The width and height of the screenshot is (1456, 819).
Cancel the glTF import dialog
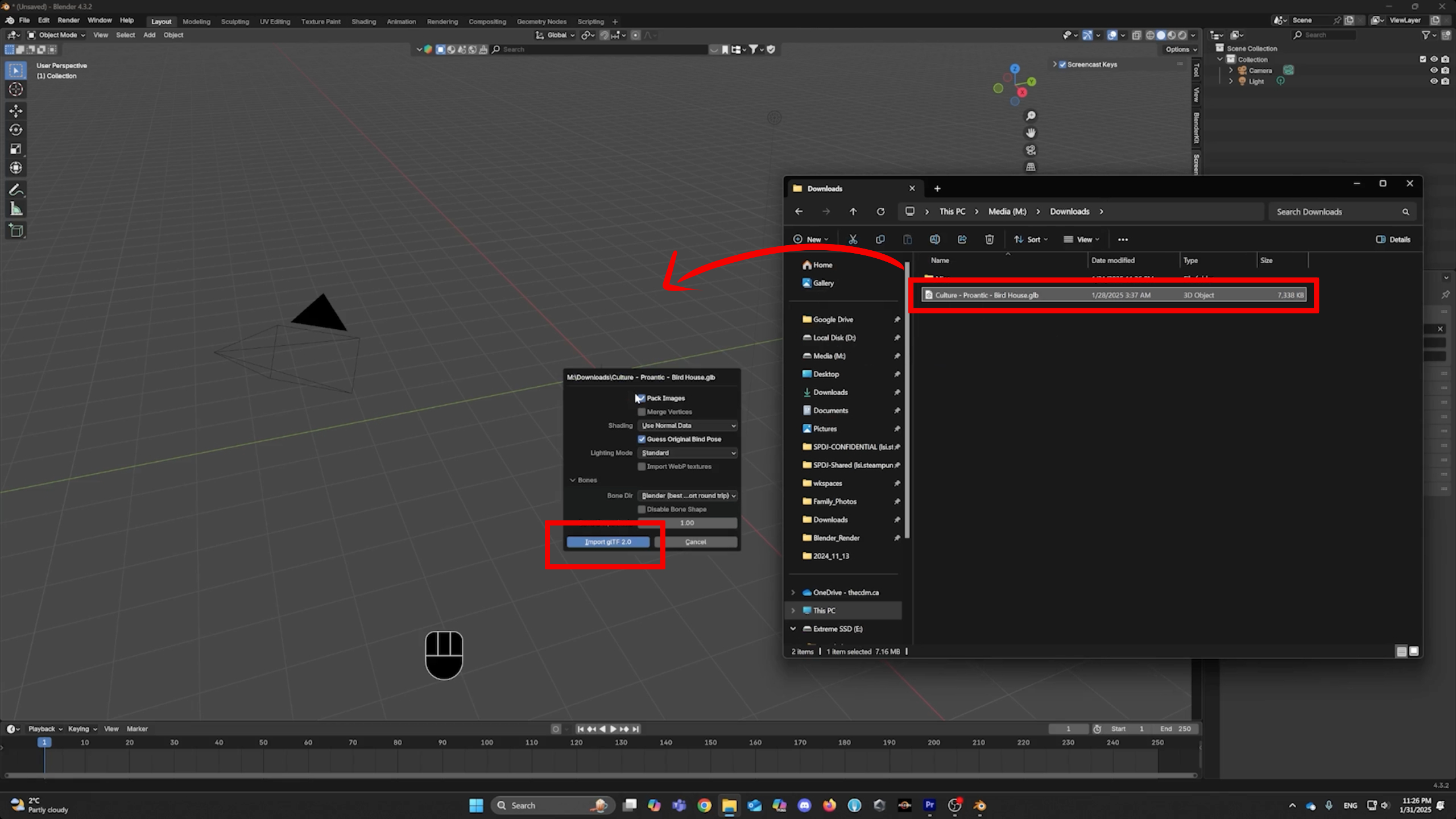point(695,541)
